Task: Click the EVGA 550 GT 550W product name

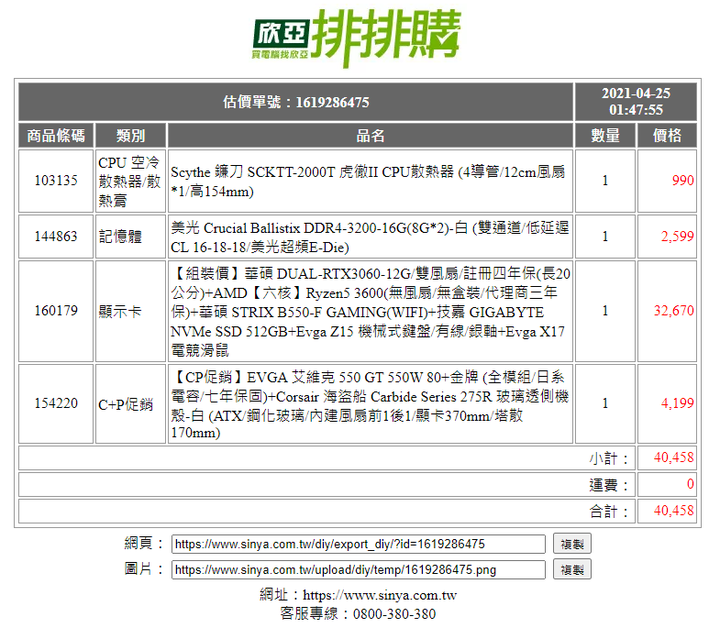Action: tap(371, 404)
